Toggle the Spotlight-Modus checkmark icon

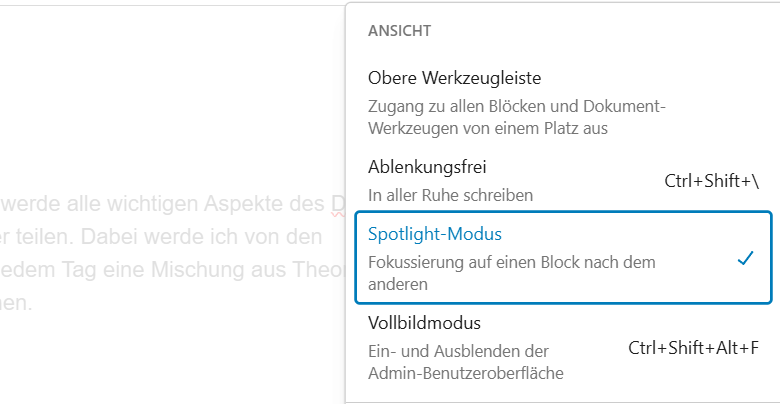click(x=744, y=259)
